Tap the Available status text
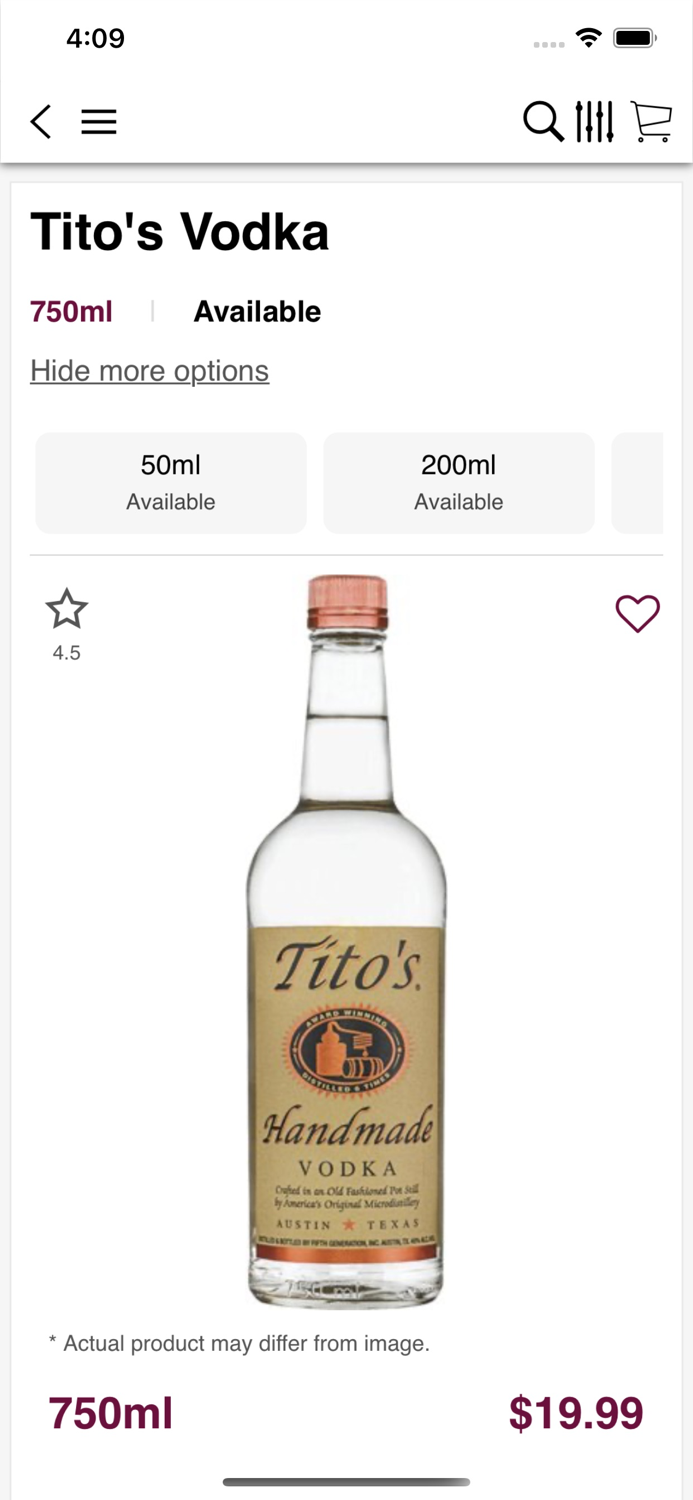The height and width of the screenshot is (1500, 693). [257, 312]
